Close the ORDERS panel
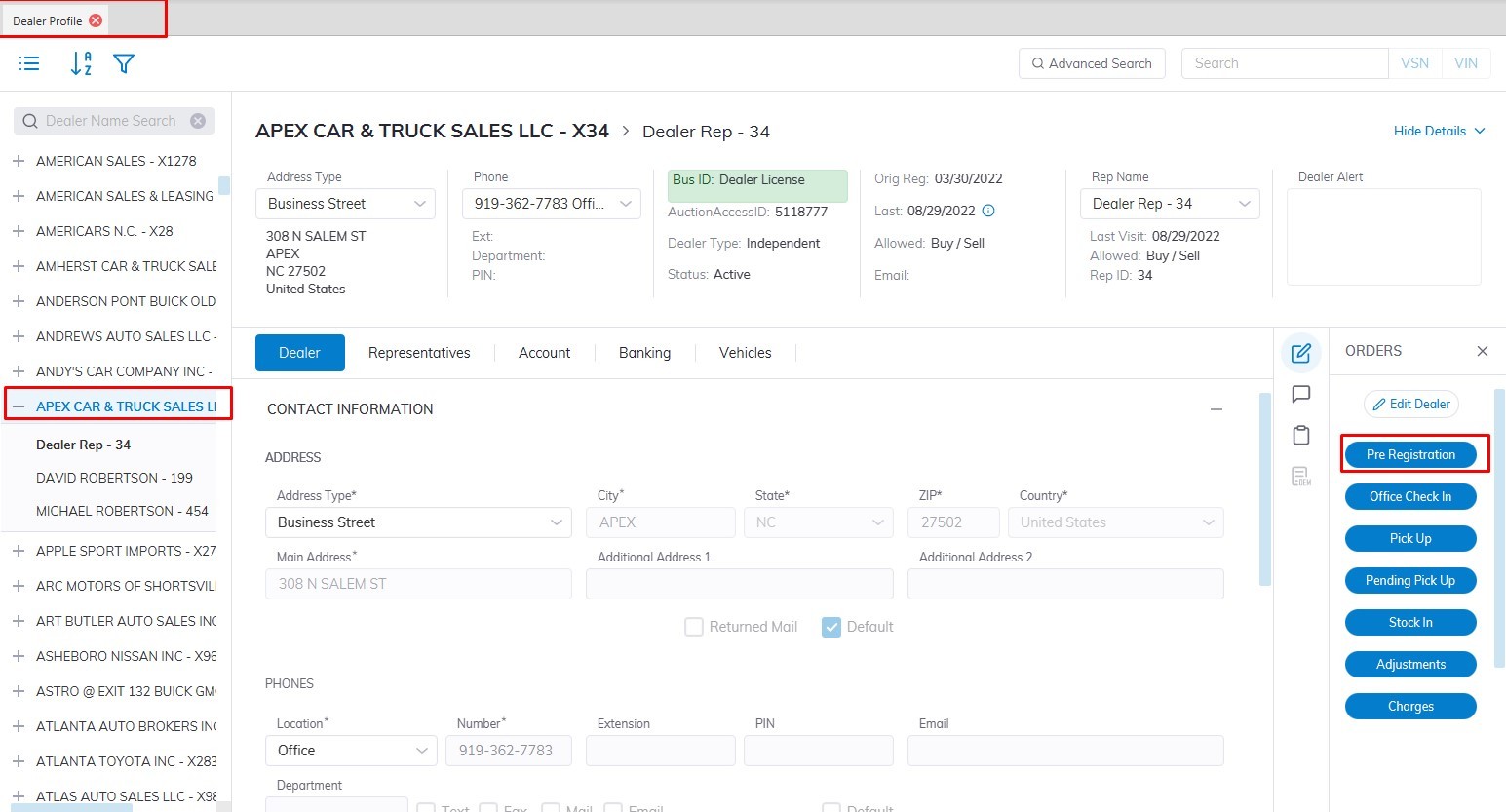Image resolution: width=1506 pixels, height=812 pixels. point(1482,351)
